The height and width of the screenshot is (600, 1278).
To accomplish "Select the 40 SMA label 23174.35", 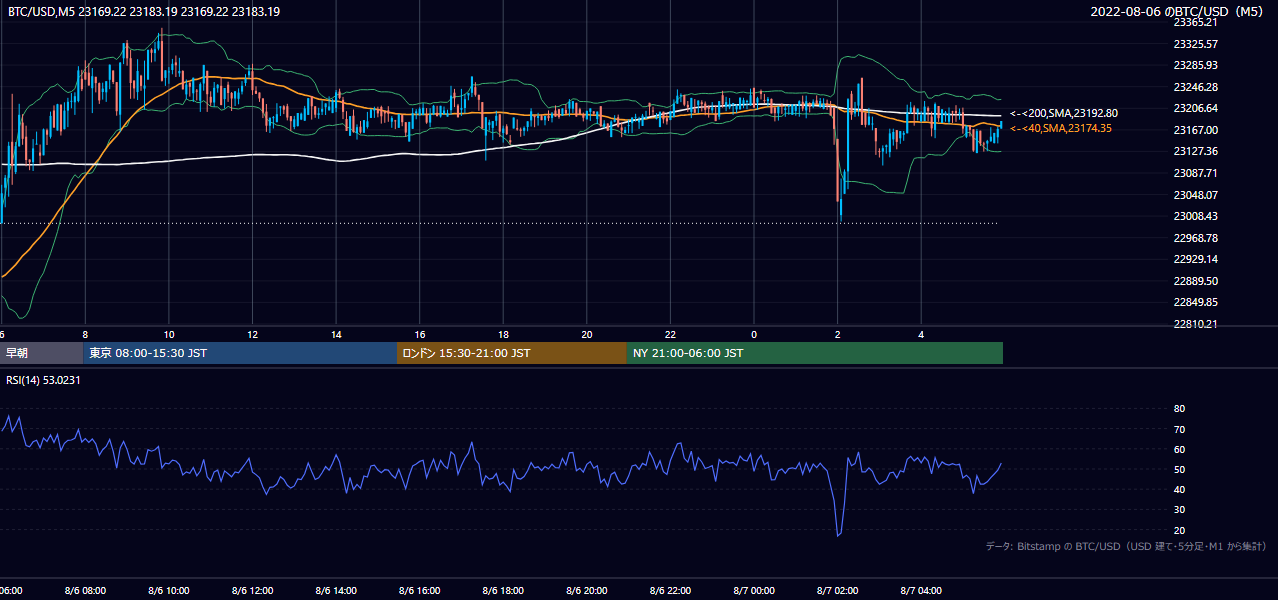I will click(x=1061, y=128).
